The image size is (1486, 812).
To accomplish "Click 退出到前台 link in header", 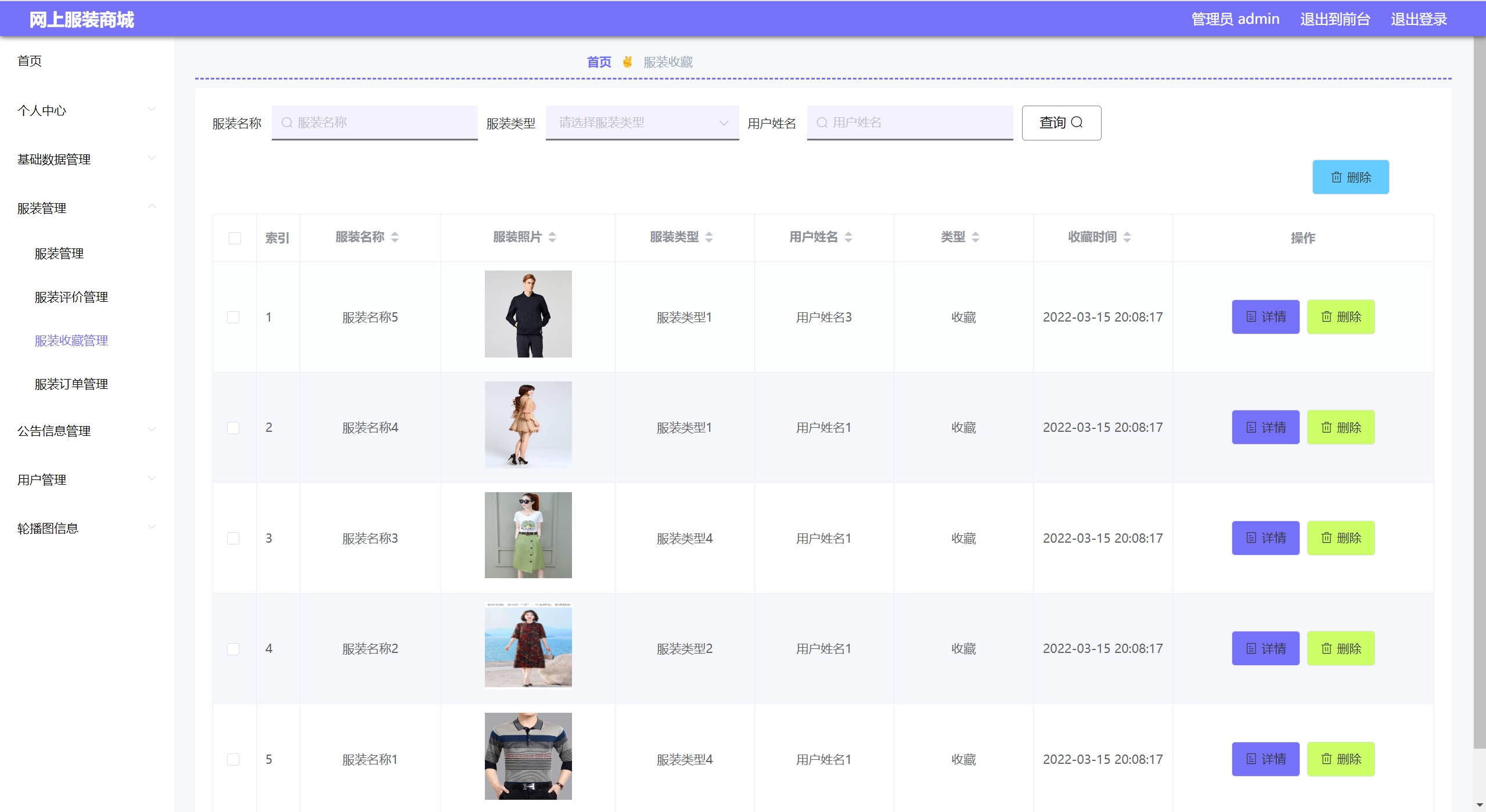I will point(1334,19).
